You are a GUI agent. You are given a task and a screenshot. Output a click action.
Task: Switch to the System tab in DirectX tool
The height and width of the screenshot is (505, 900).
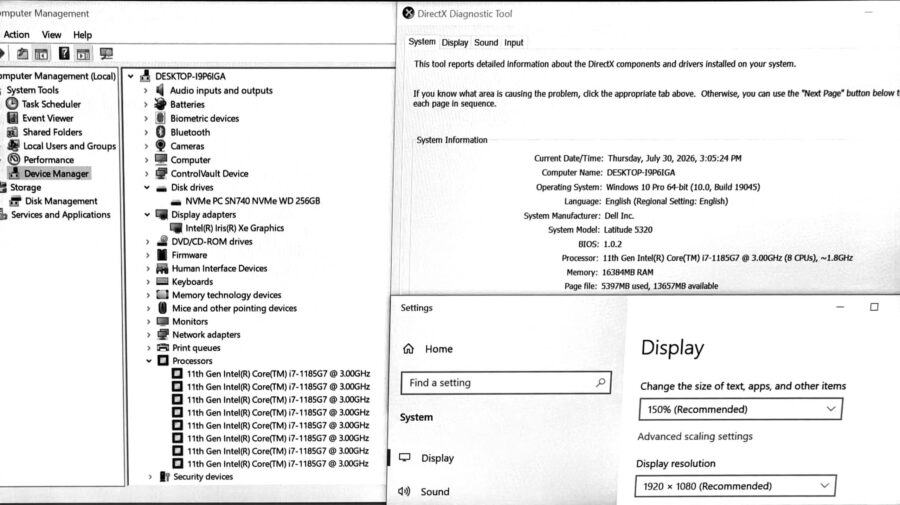pos(422,42)
